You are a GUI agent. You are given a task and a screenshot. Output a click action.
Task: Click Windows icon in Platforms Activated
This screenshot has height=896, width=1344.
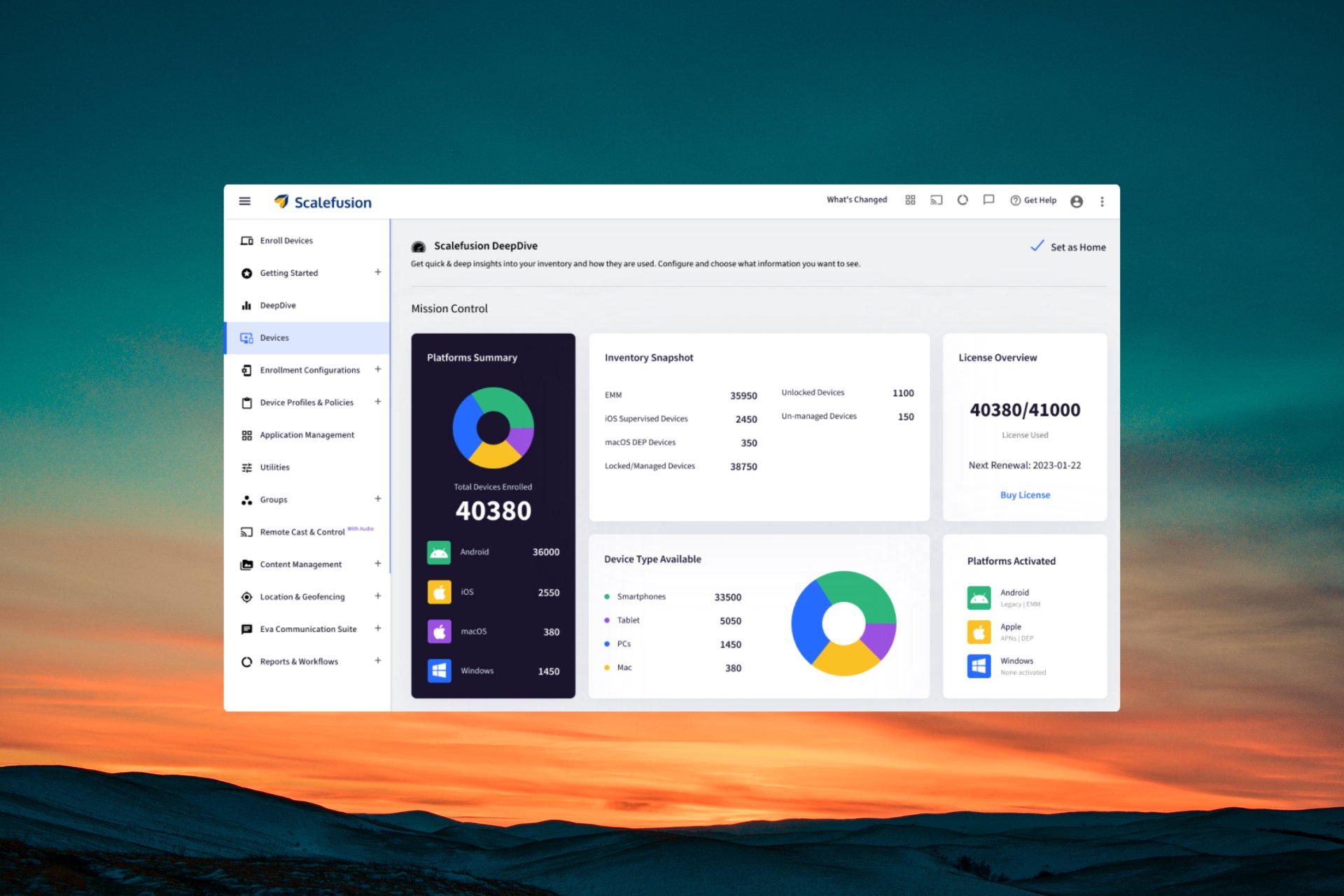pyautogui.click(x=979, y=666)
